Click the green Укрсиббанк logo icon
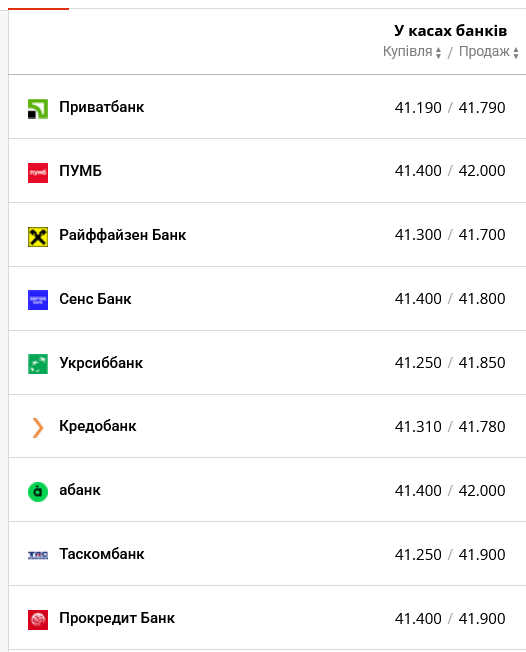Image resolution: width=526 pixels, height=652 pixels. click(38, 364)
